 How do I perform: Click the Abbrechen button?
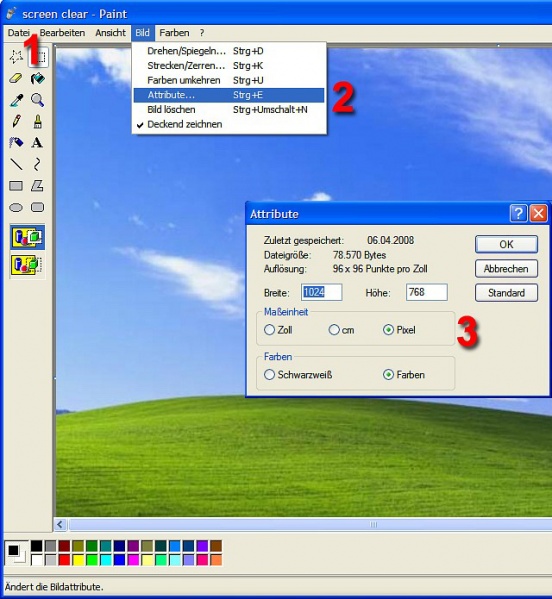[x=506, y=269]
